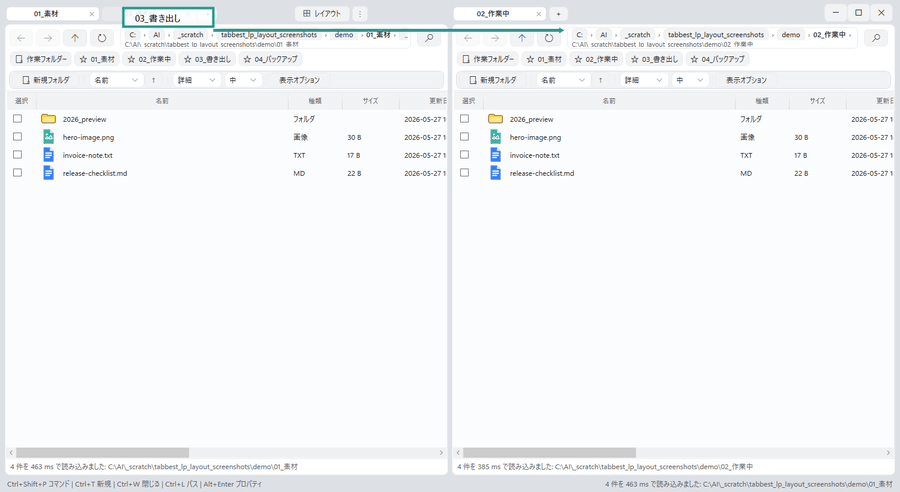Create 新規フォルダ in the right pane
Screen dimensions: 900x492
[x=492, y=80]
